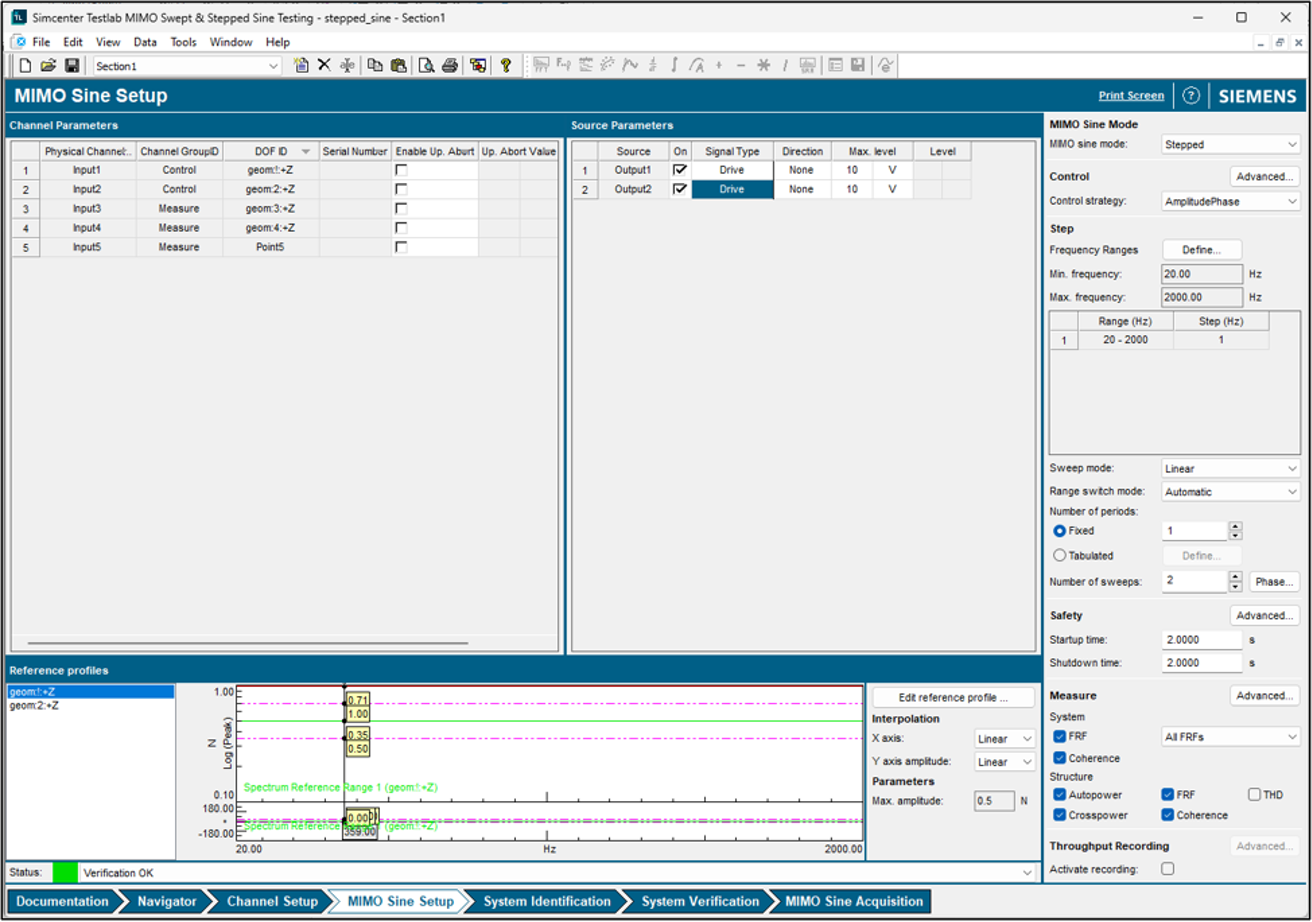Click the Delete section X icon

324,66
